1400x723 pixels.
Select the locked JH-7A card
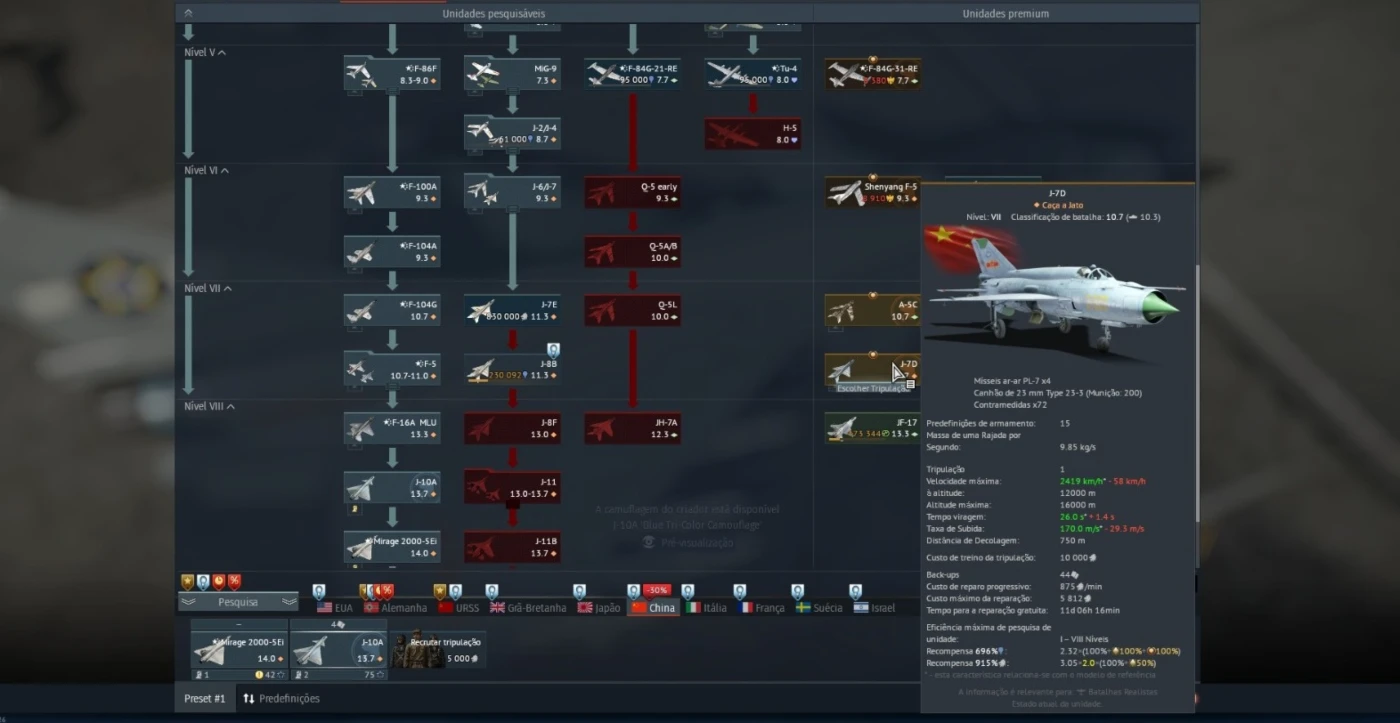point(632,428)
